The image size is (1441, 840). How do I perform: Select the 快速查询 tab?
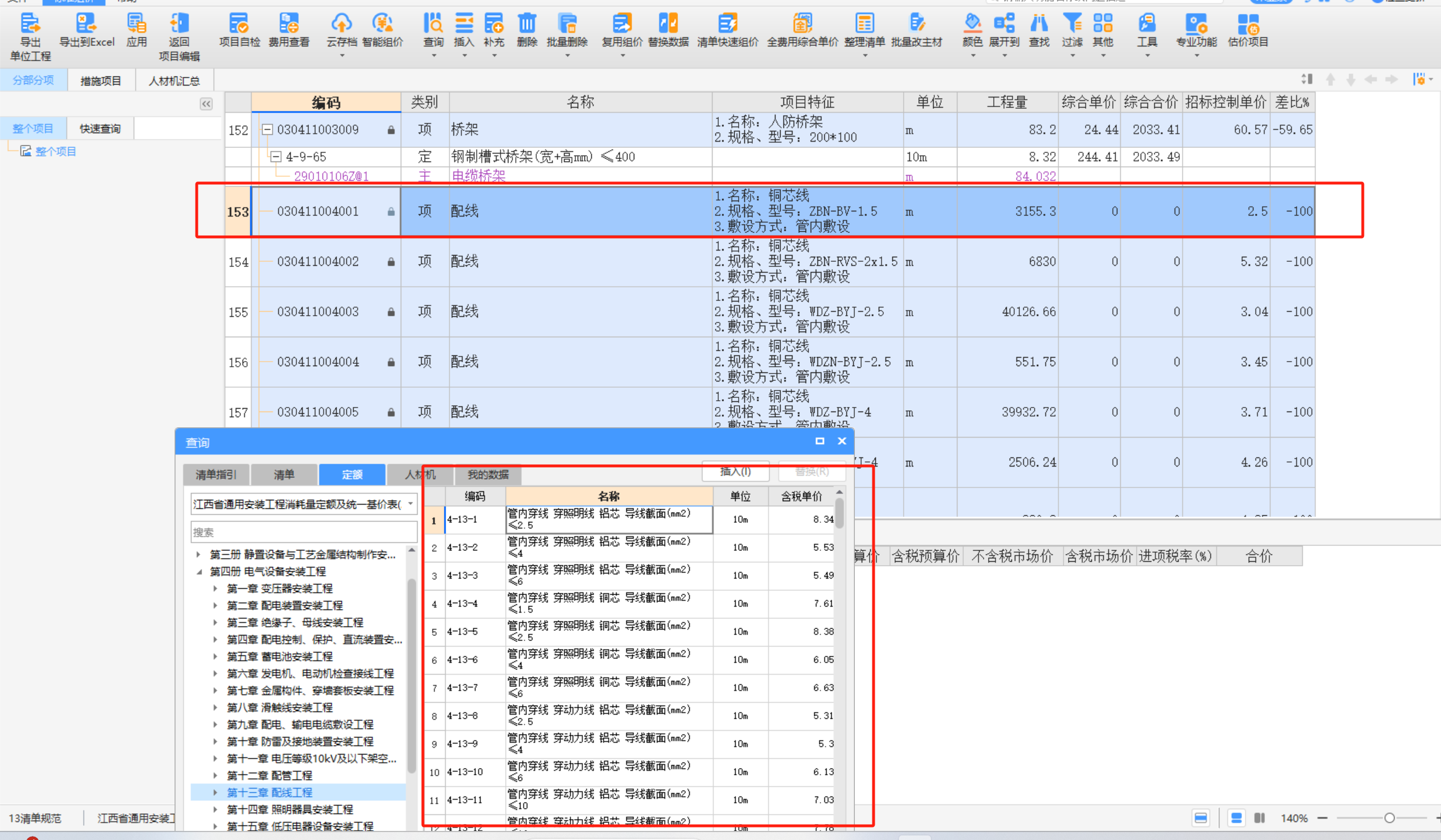point(100,129)
